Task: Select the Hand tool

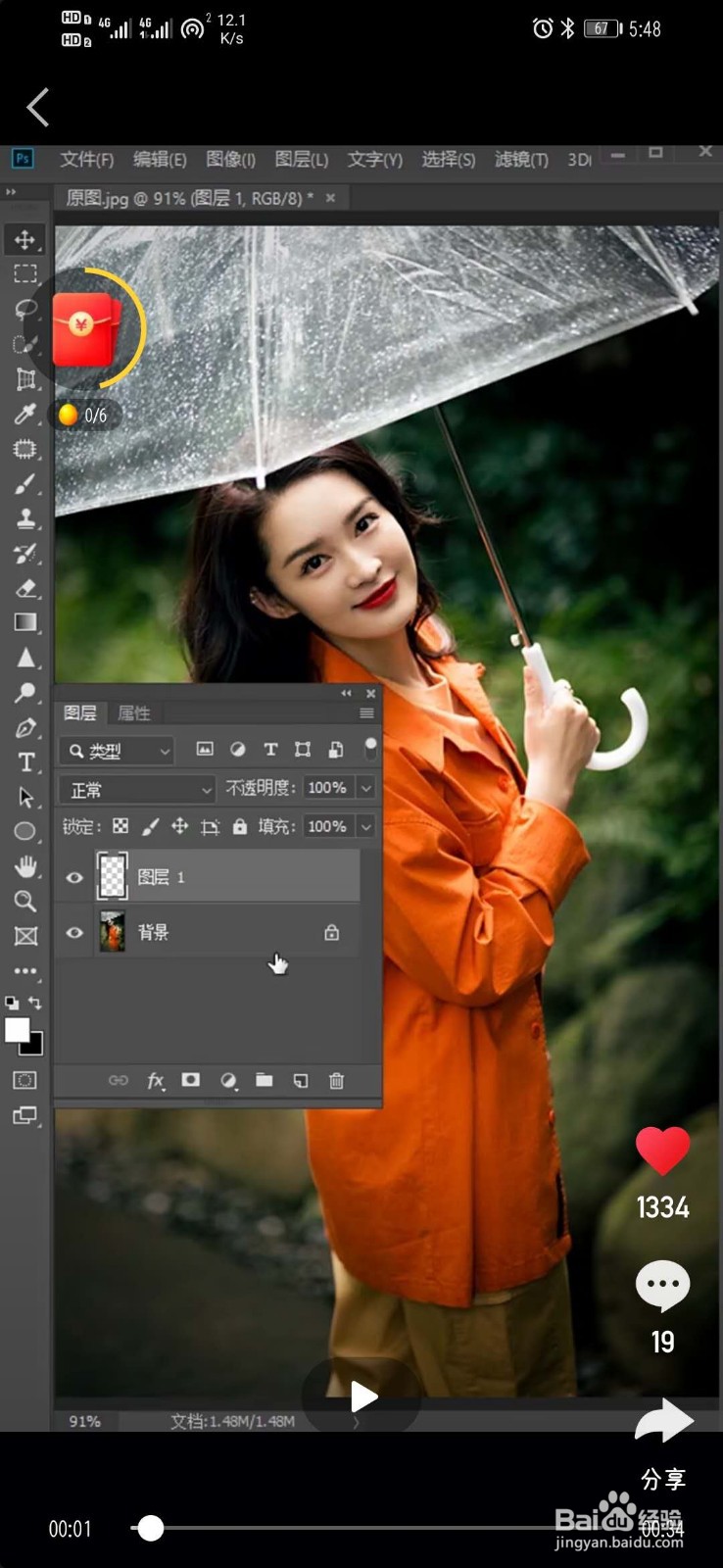Action: pyautogui.click(x=25, y=866)
